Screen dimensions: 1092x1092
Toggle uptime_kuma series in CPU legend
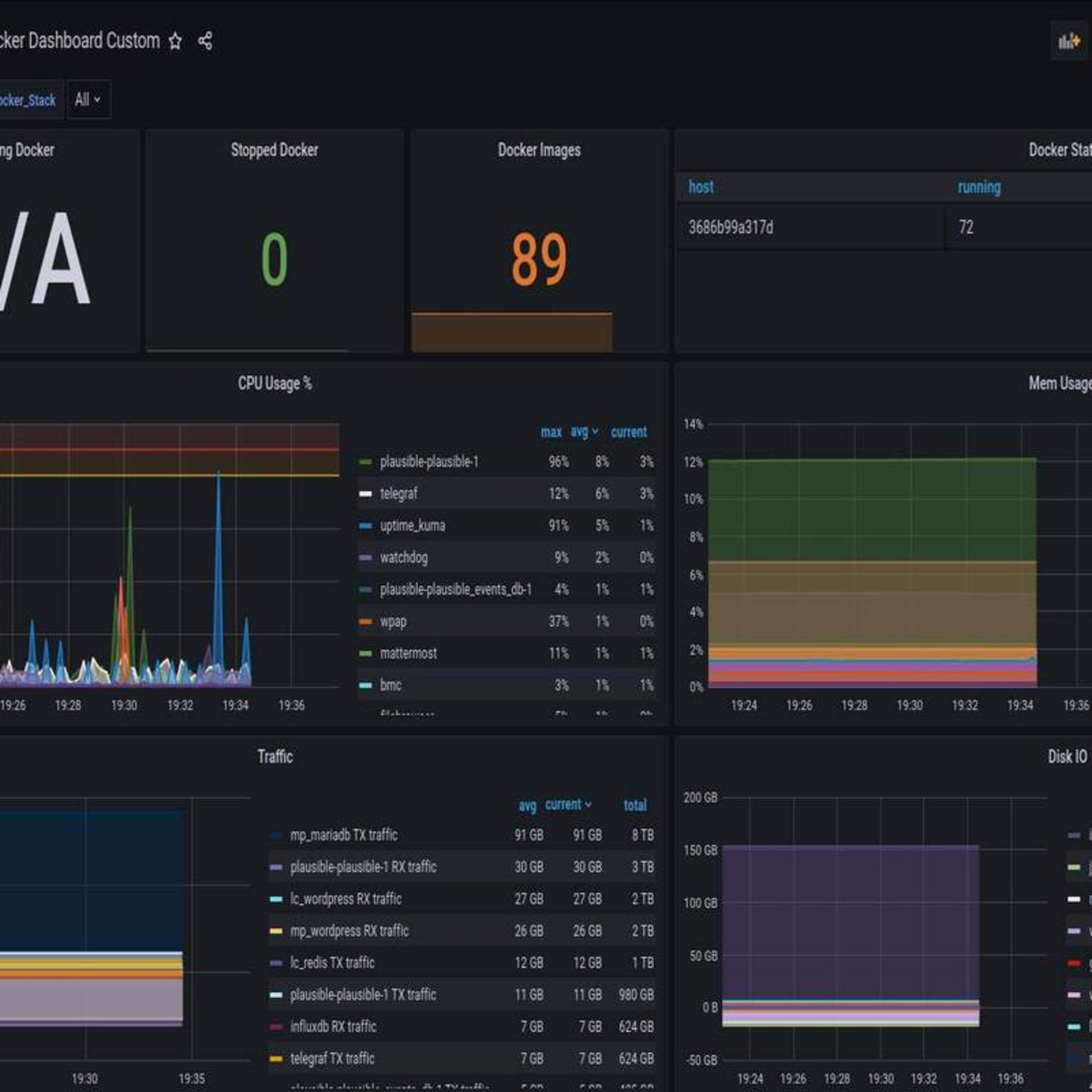click(412, 526)
